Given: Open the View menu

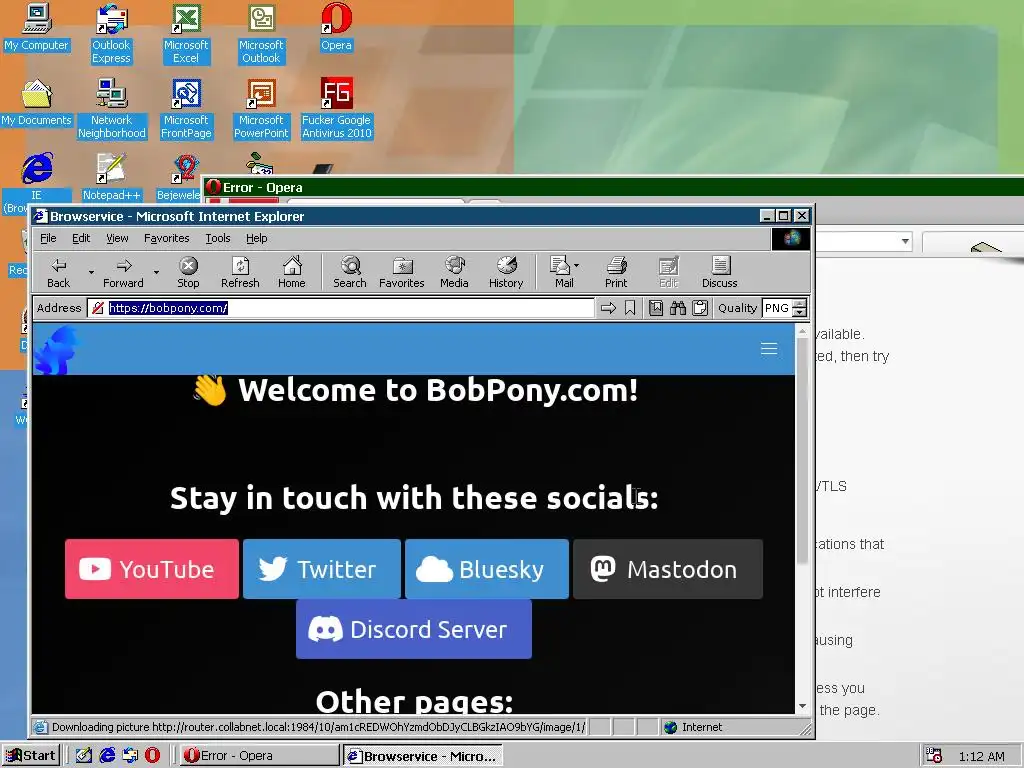Looking at the screenshot, I should click(x=118, y=238).
